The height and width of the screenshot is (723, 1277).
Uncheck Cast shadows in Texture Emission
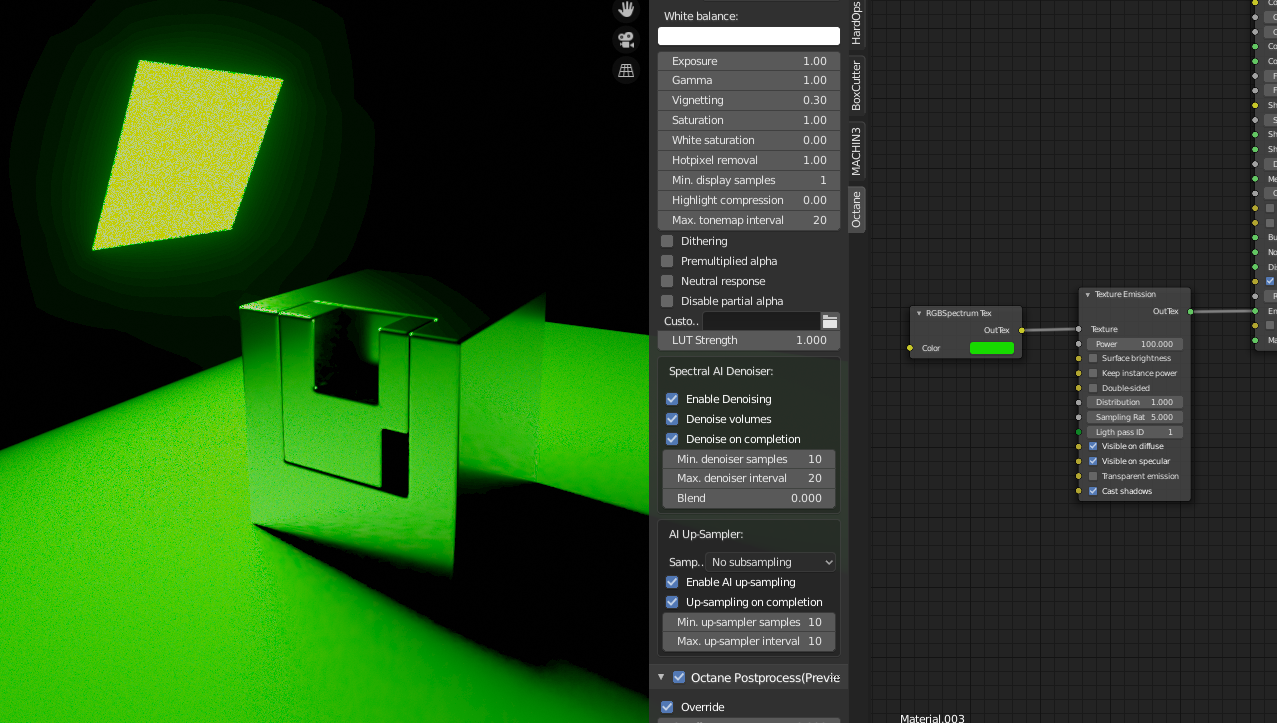[1093, 491]
